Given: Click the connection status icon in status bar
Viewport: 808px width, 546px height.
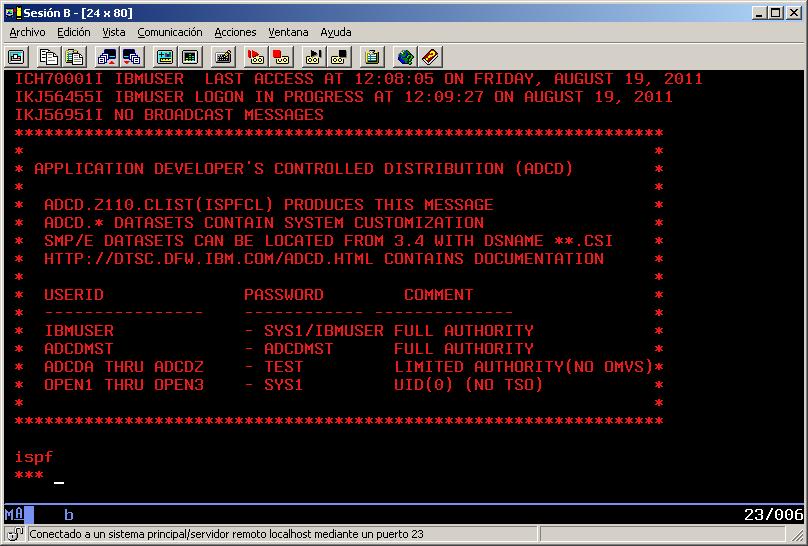Looking at the screenshot, I should click(x=15, y=534).
